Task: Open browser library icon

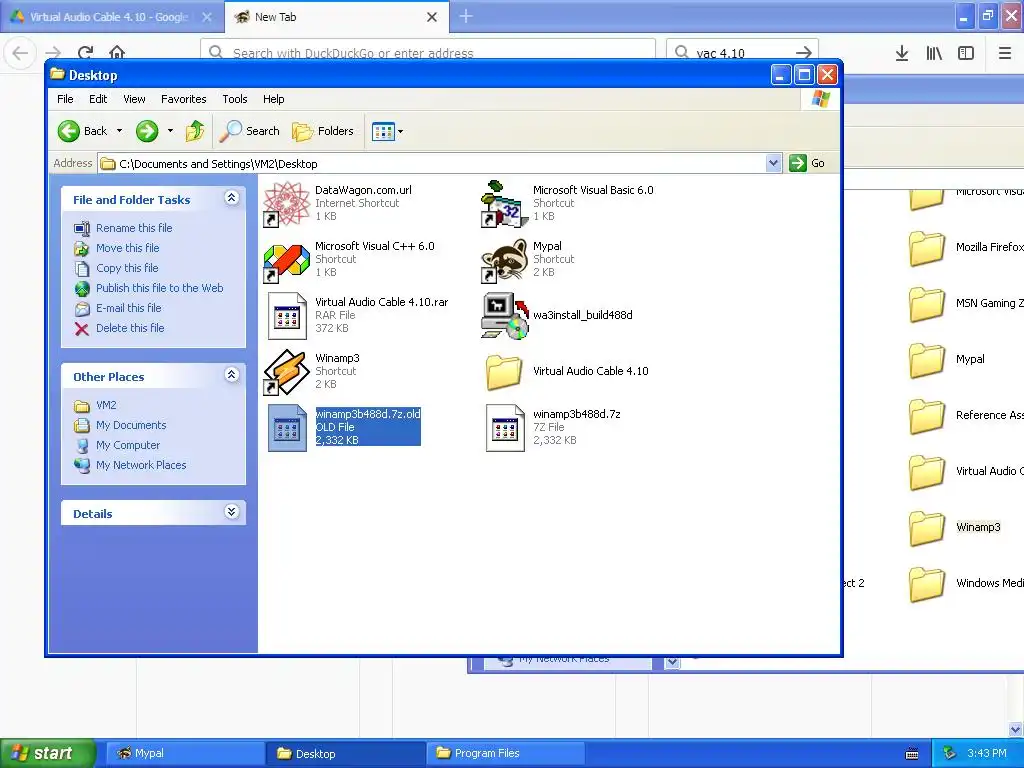Action: (x=934, y=53)
